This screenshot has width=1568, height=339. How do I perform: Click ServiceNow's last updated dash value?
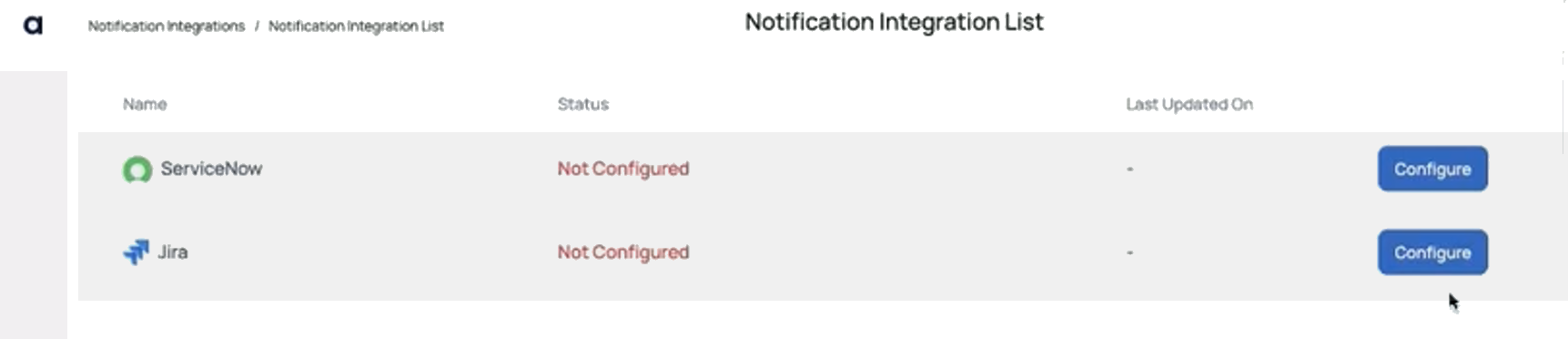coord(1129,169)
